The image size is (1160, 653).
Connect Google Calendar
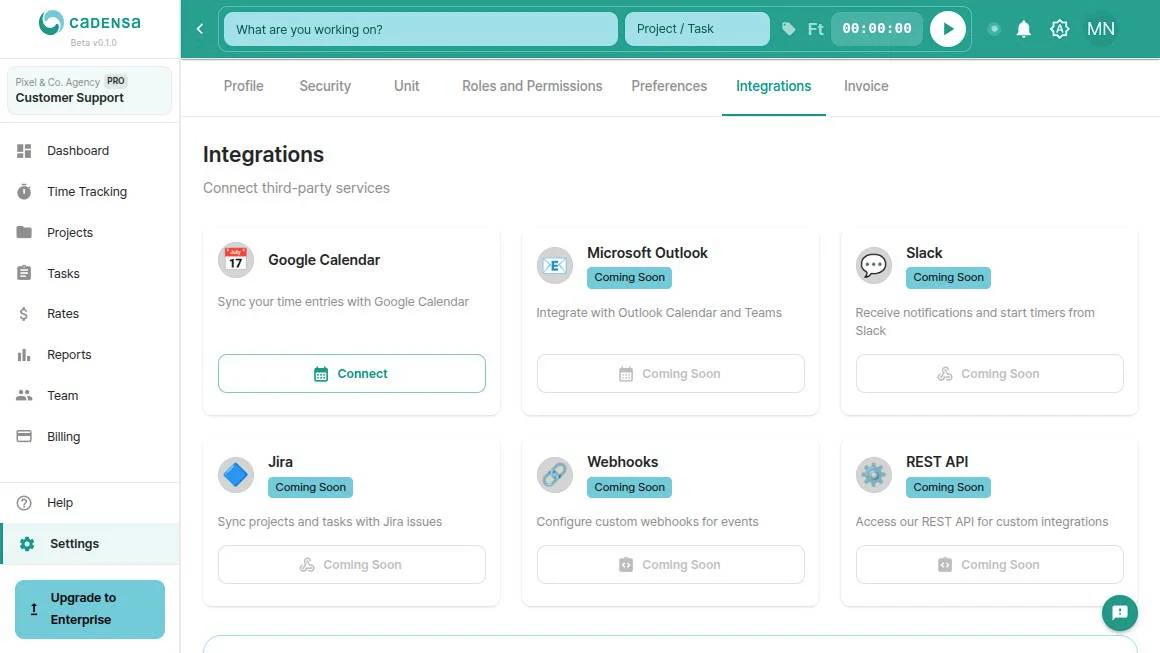[x=351, y=373]
